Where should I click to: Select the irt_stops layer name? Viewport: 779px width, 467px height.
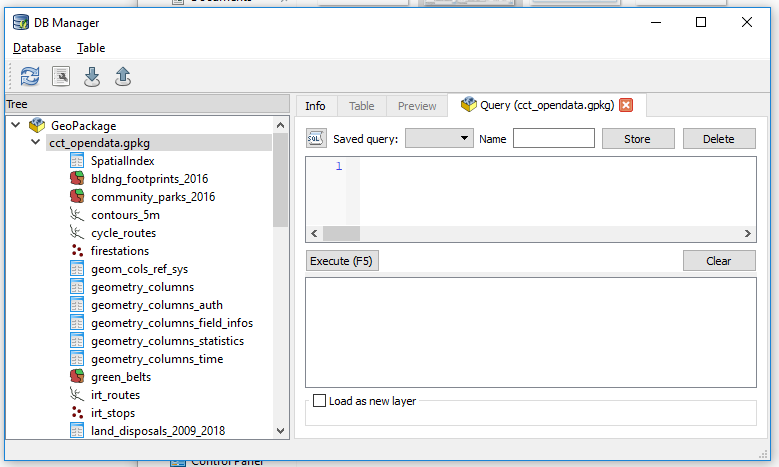point(113,413)
